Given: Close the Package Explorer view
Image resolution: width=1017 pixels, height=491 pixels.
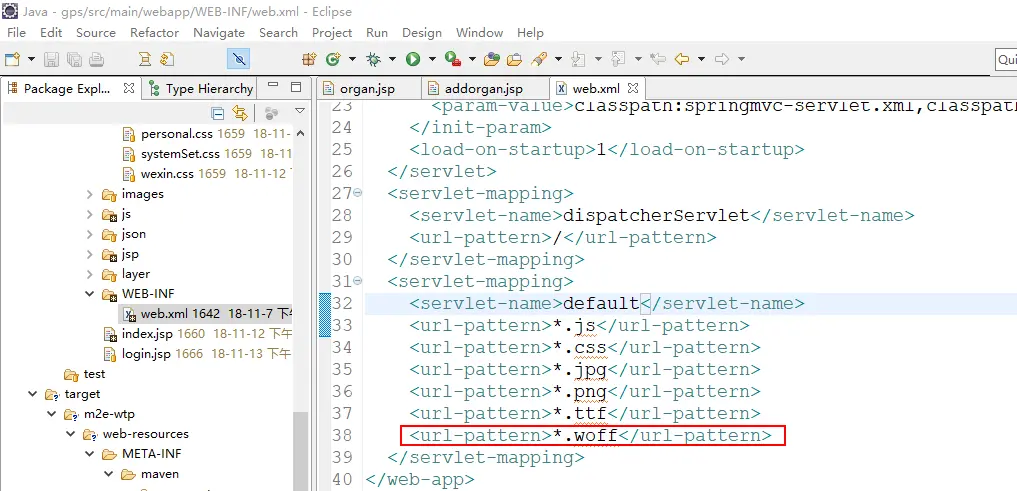Looking at the screenshot, I should [x=128, y=88].
